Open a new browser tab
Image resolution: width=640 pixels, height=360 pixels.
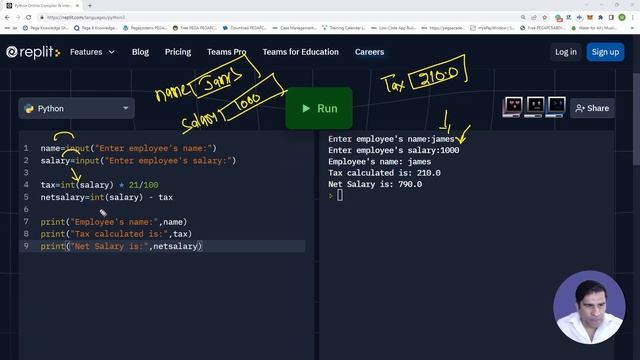coord(90,6)
